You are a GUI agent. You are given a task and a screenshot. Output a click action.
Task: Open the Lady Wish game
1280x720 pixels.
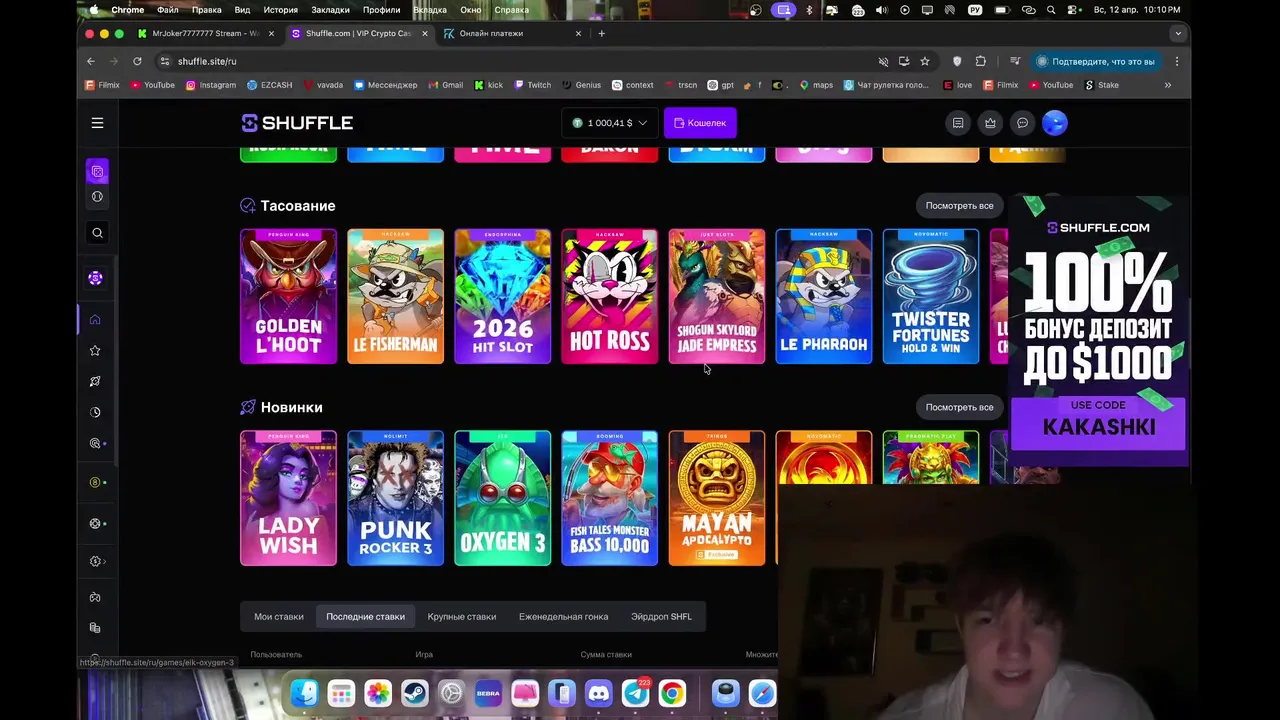point(288,498)
